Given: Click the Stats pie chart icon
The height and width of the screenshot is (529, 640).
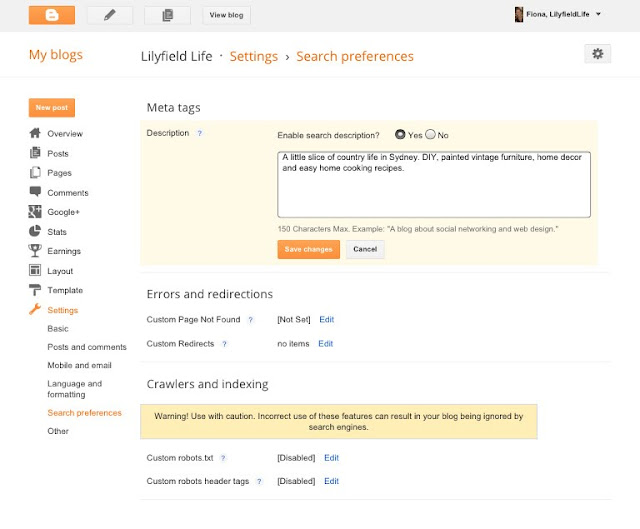Looking at the screenshot, I should click(36, 231).
